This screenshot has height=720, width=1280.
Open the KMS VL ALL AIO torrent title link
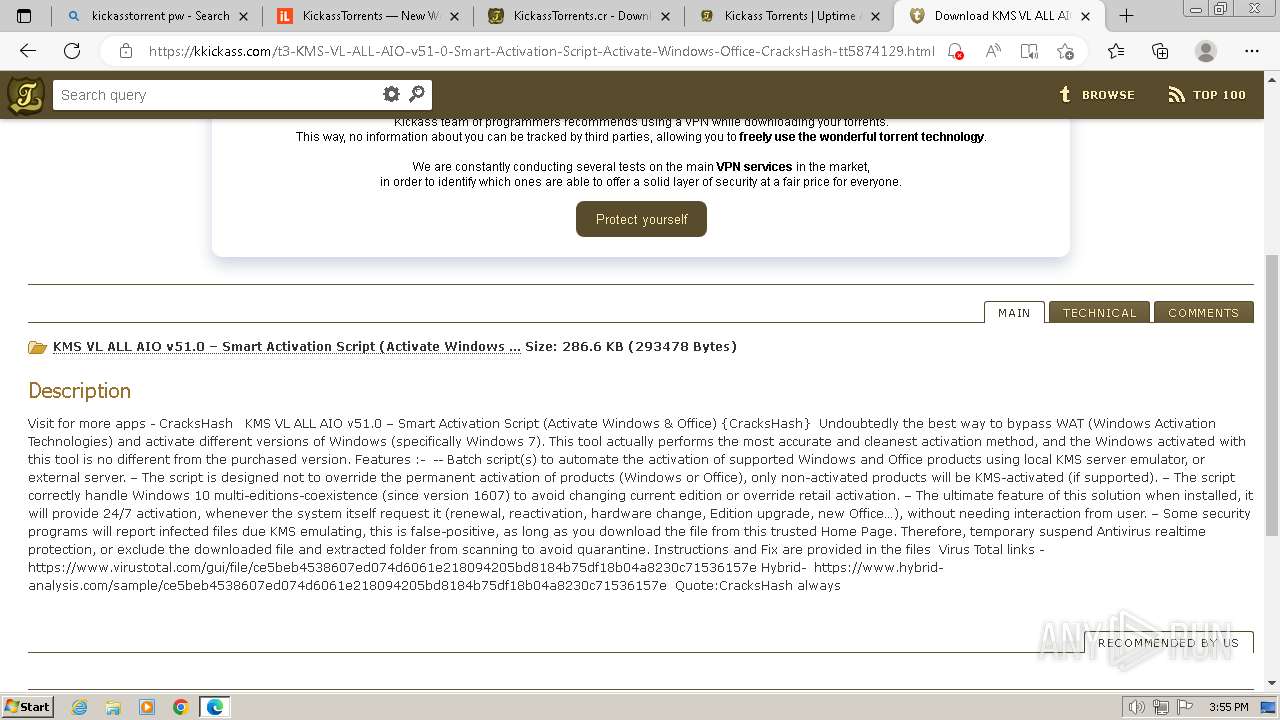[x=287, y=347]
